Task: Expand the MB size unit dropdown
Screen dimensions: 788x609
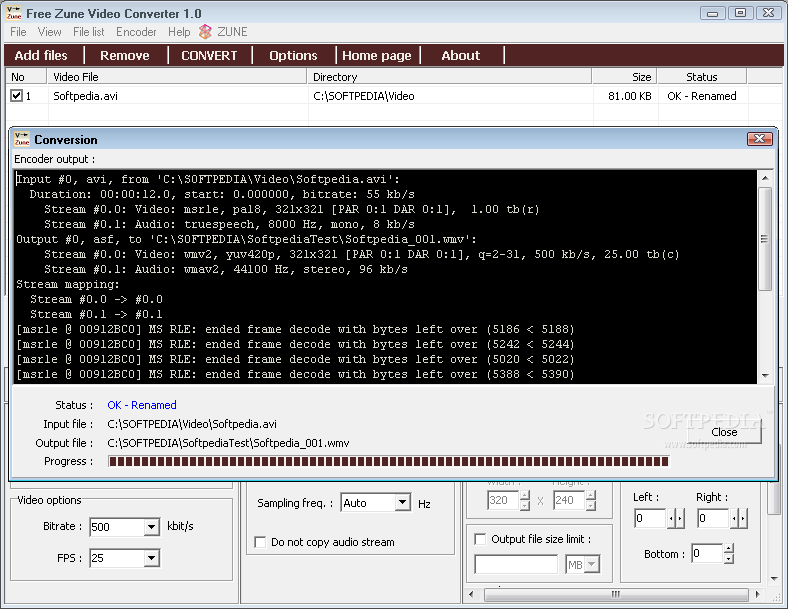Action: point(593,564)
